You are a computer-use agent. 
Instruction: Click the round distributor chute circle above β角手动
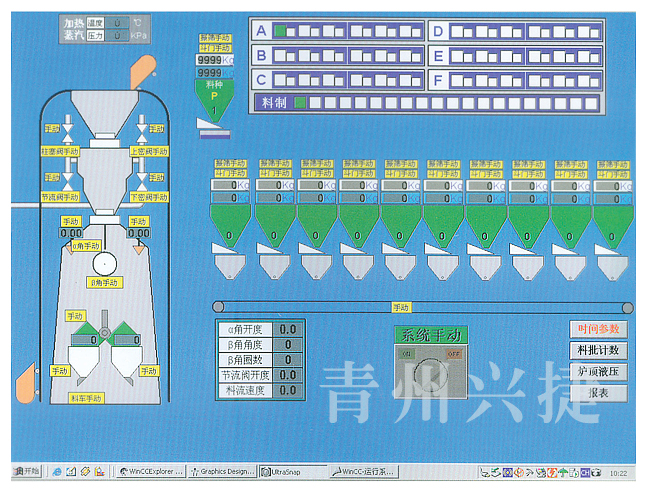102,263
